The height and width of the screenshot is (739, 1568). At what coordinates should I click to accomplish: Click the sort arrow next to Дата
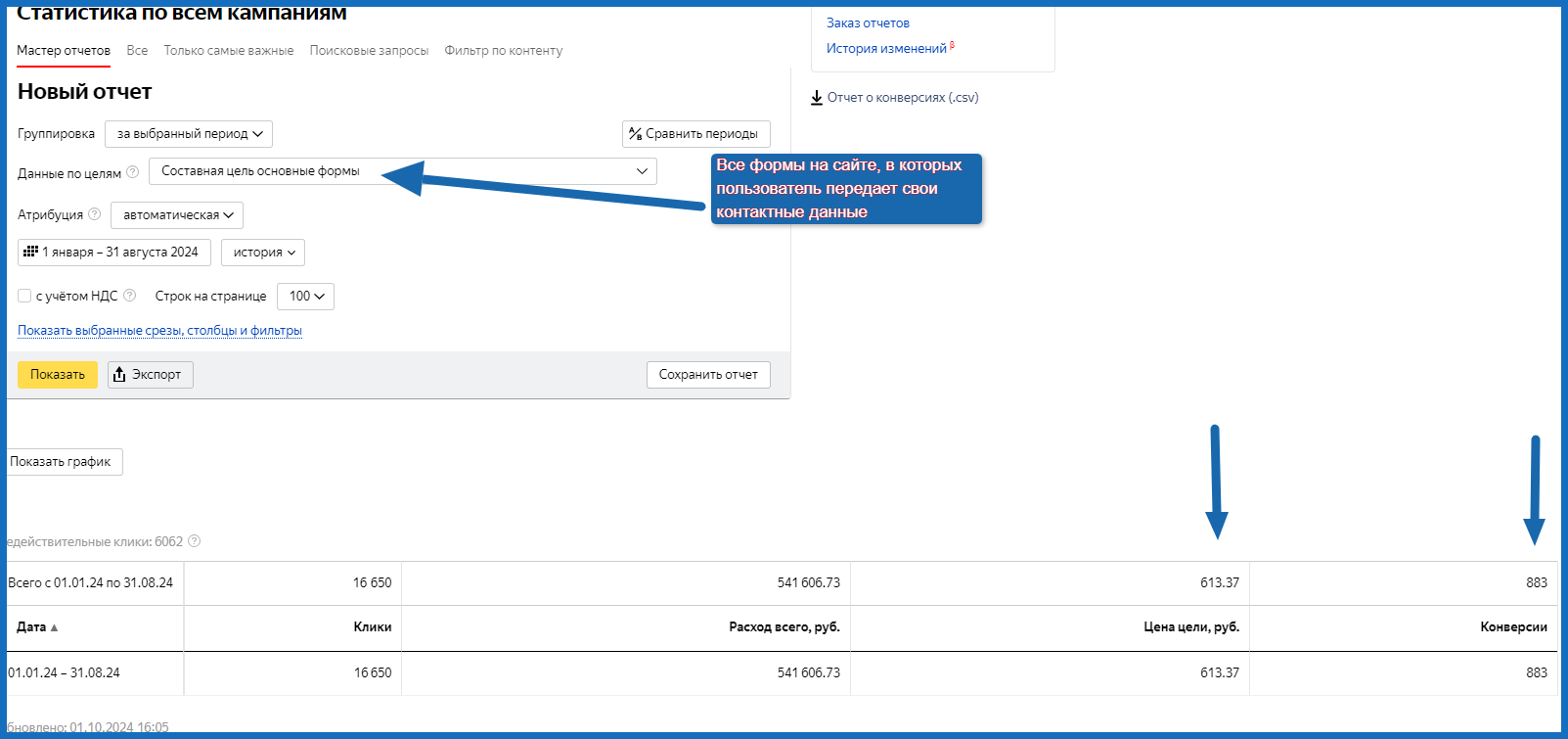pos(54,627)
